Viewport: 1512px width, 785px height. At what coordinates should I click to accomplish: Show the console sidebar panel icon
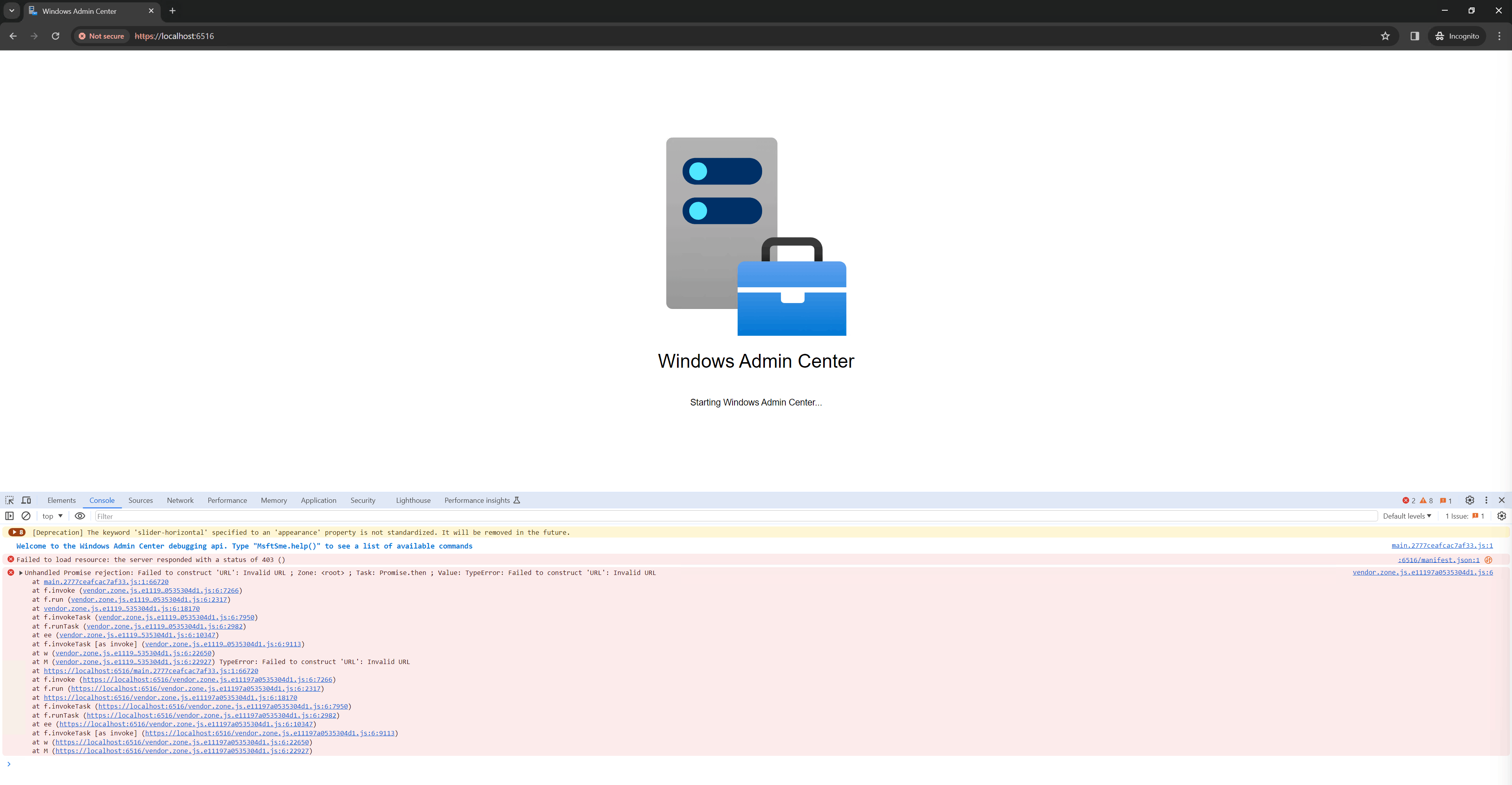pos(9,516)
